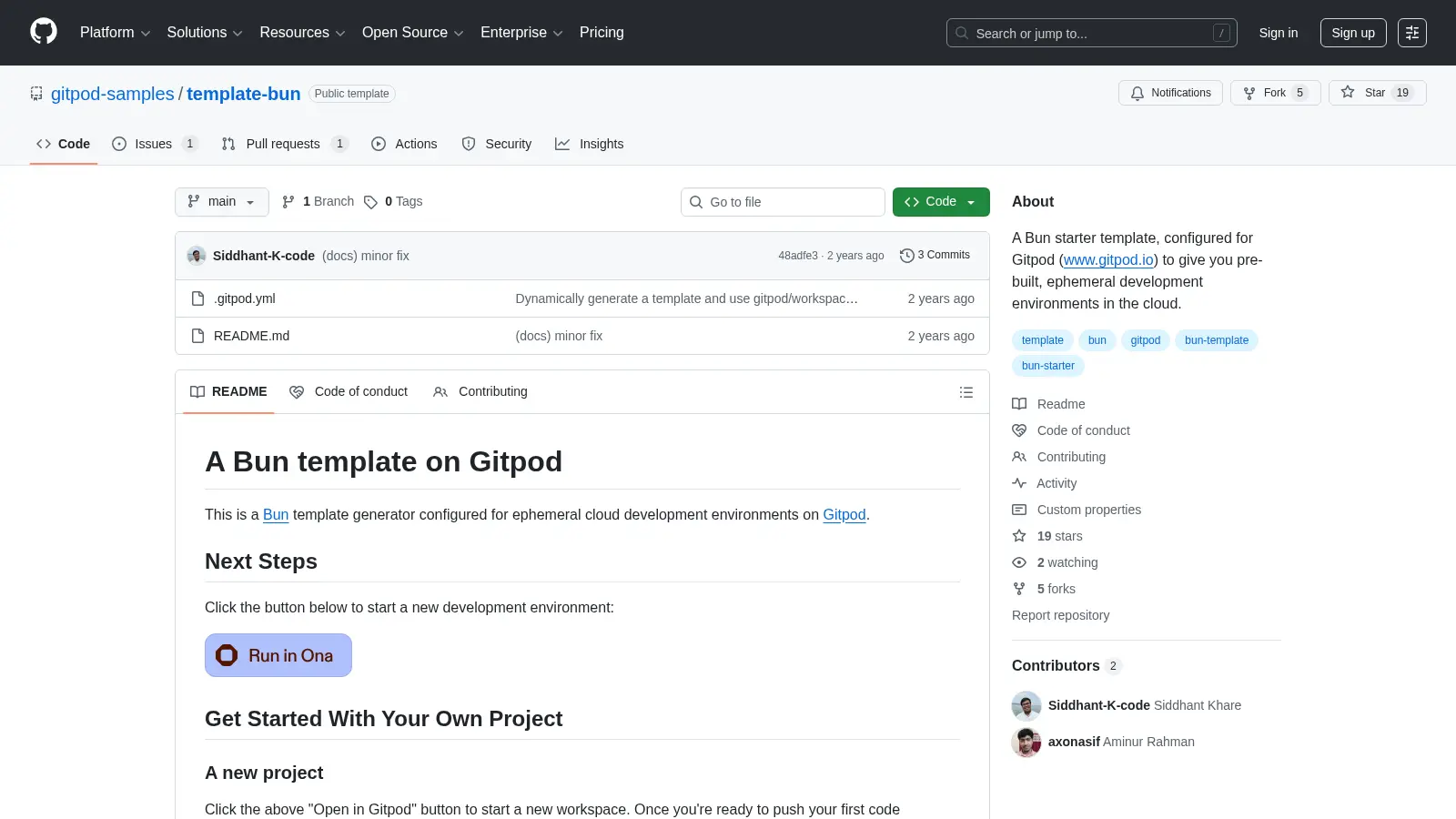
Task: Select the bun-template topic tag
Action: 1217,340
